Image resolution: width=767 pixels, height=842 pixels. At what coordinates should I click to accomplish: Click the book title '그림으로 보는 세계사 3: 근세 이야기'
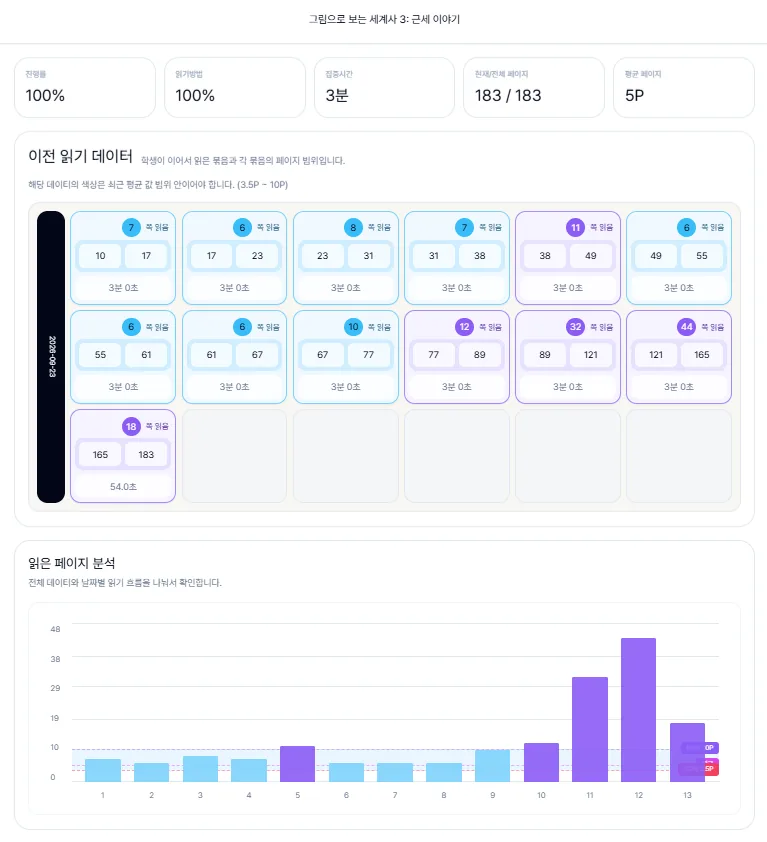tap(384, 19)
